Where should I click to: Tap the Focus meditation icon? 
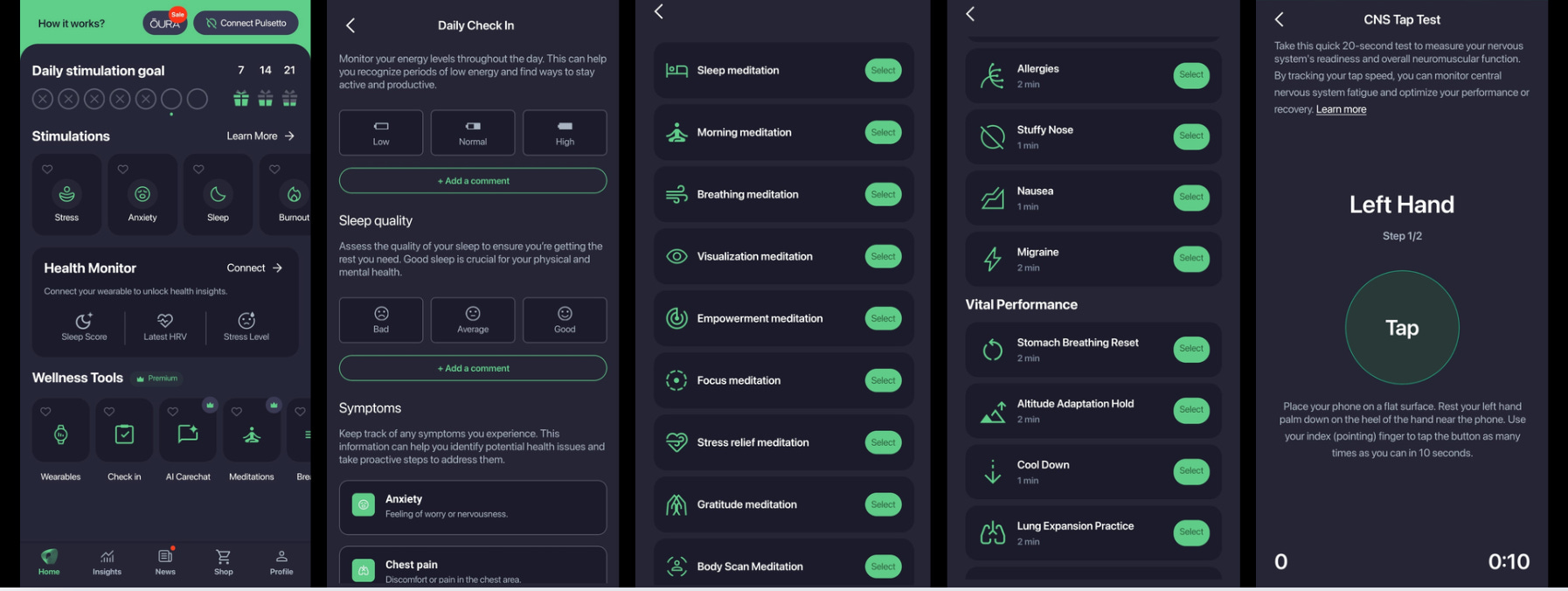pyautogui.click(x=676, y=380)
